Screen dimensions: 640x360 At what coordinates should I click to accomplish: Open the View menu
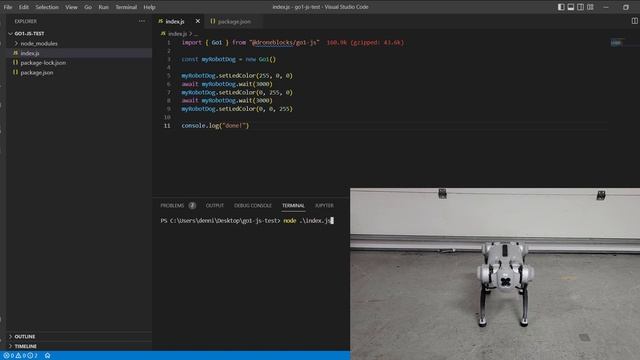(x=71, y=7)
